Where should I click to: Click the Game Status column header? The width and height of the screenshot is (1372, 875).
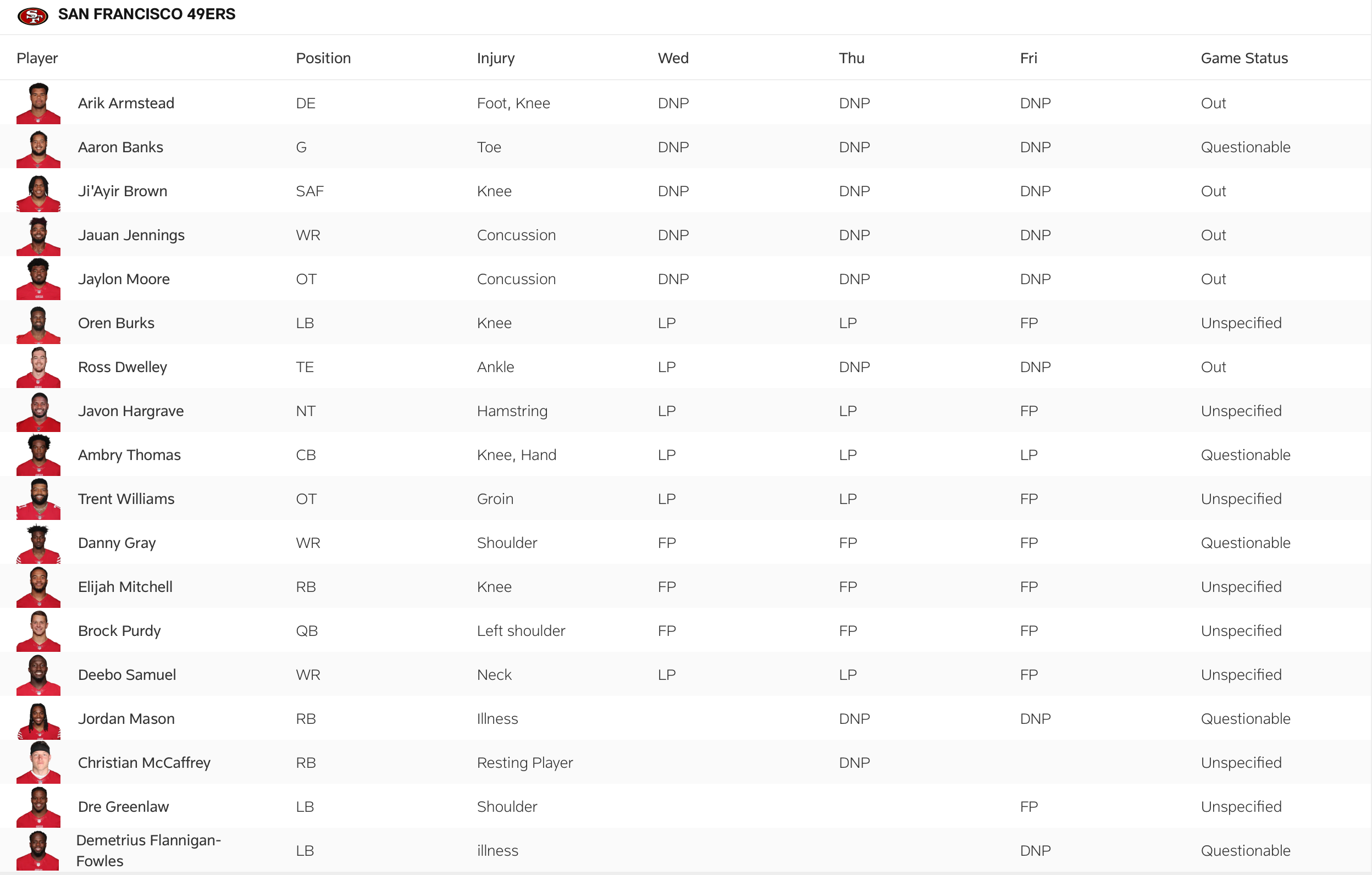(1244, 58)
